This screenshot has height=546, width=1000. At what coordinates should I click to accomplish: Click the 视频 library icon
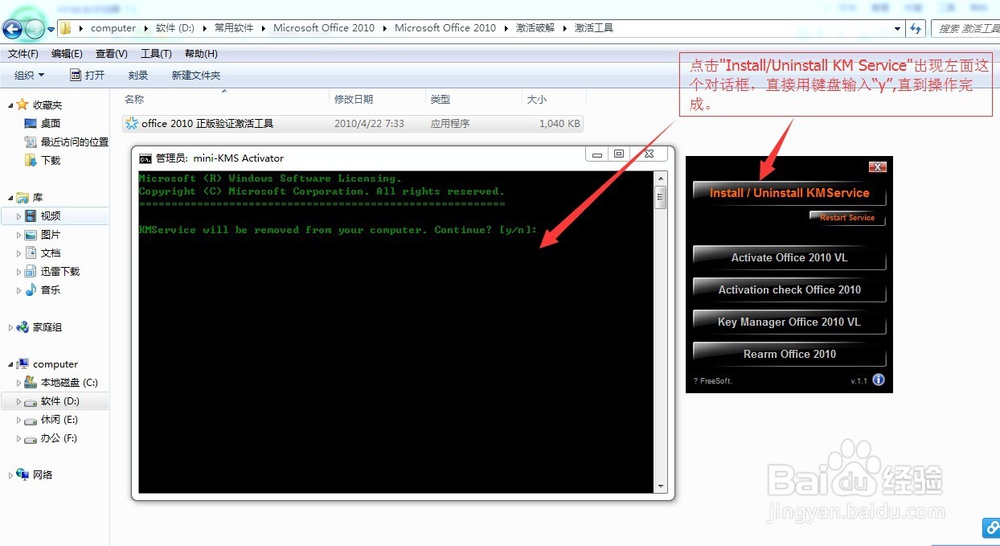pyautogui.click(x=31, y=216)
